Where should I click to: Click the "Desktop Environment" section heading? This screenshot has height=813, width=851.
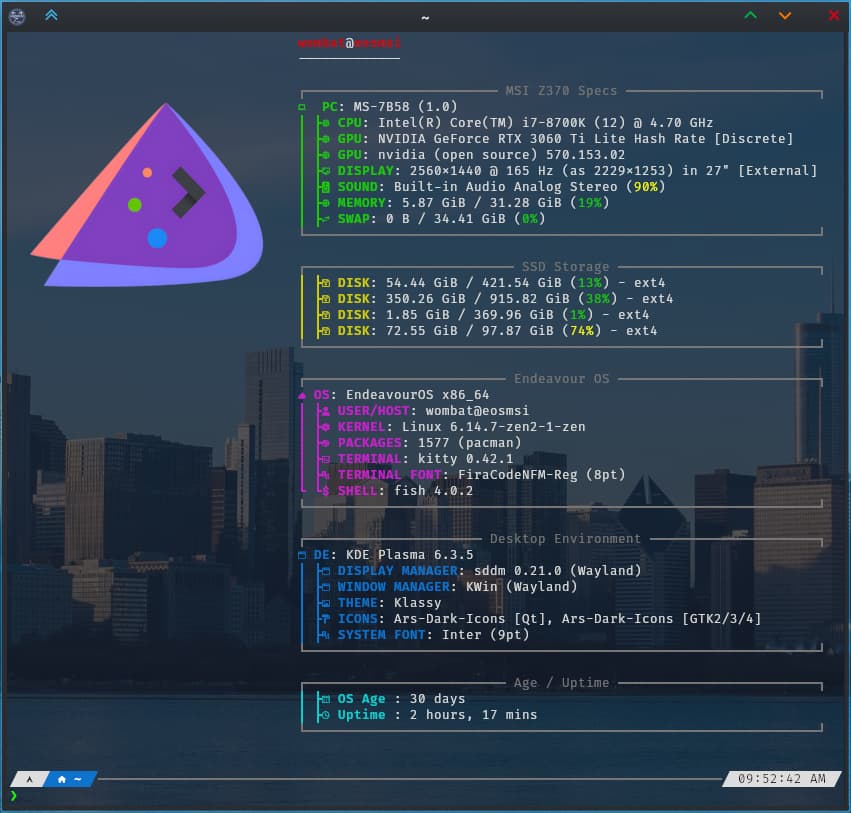click(x=565, y=539)
